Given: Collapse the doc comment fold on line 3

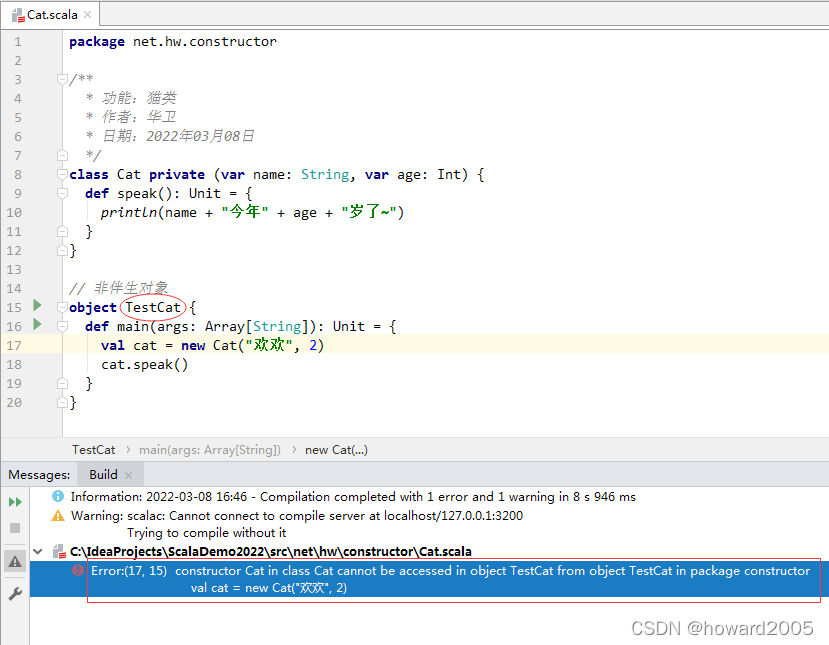Looking at the screenshot, I should click(x=62, y=79).
